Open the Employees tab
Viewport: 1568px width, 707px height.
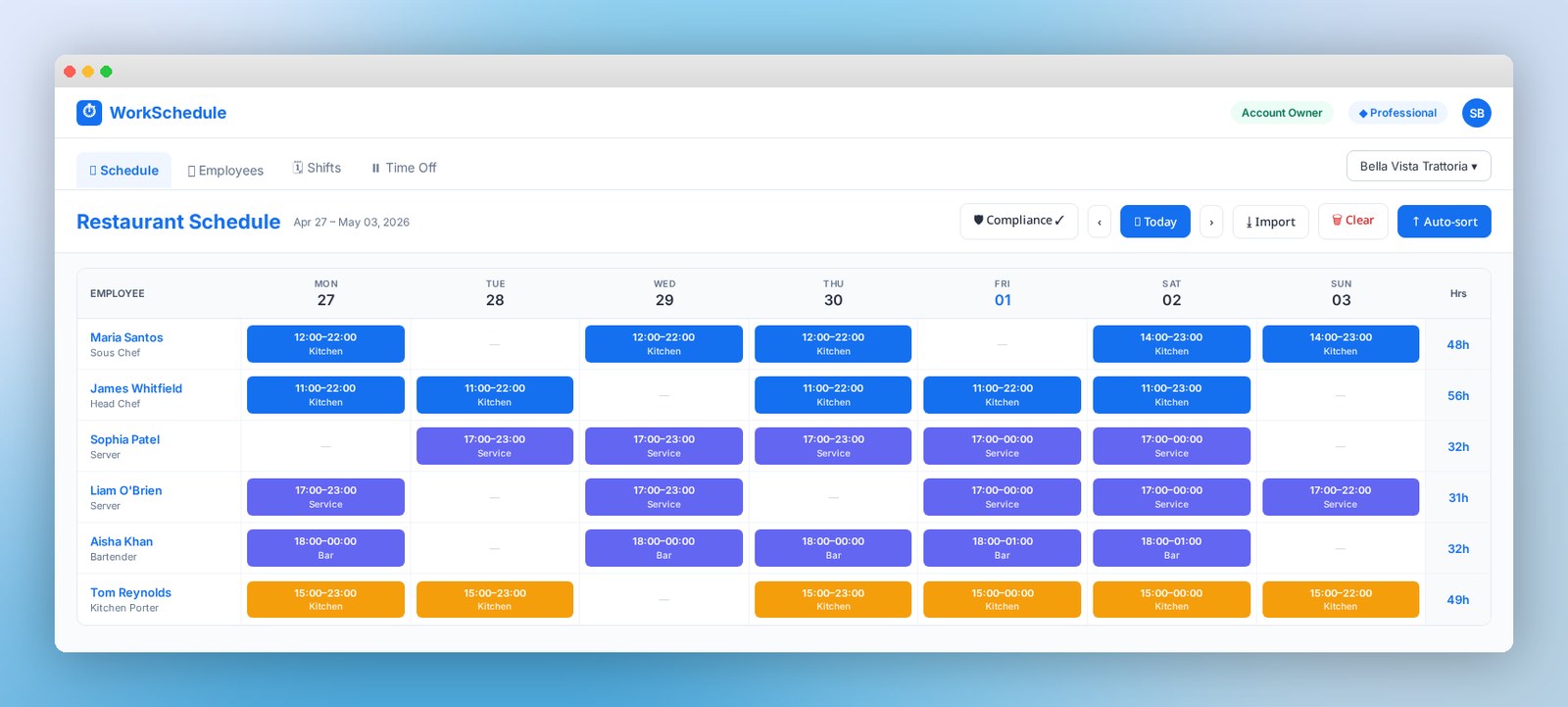coord(225,170)
